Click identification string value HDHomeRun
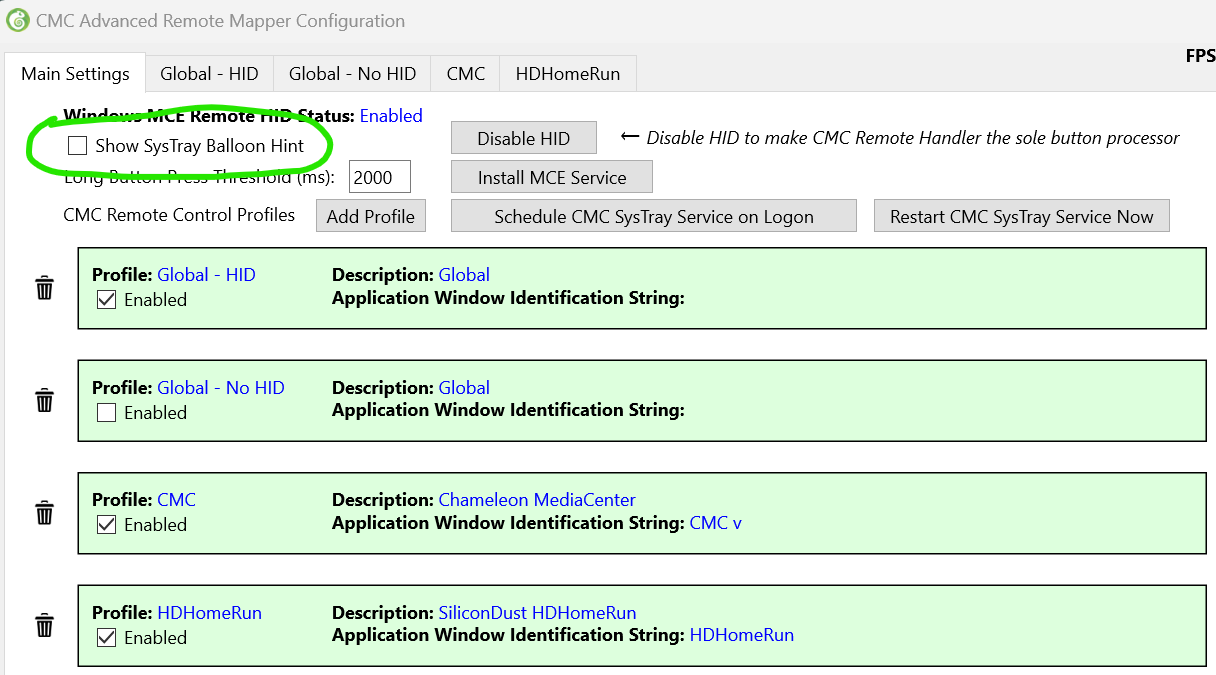This screenshot has width=1216, height=675. [742, 635]
